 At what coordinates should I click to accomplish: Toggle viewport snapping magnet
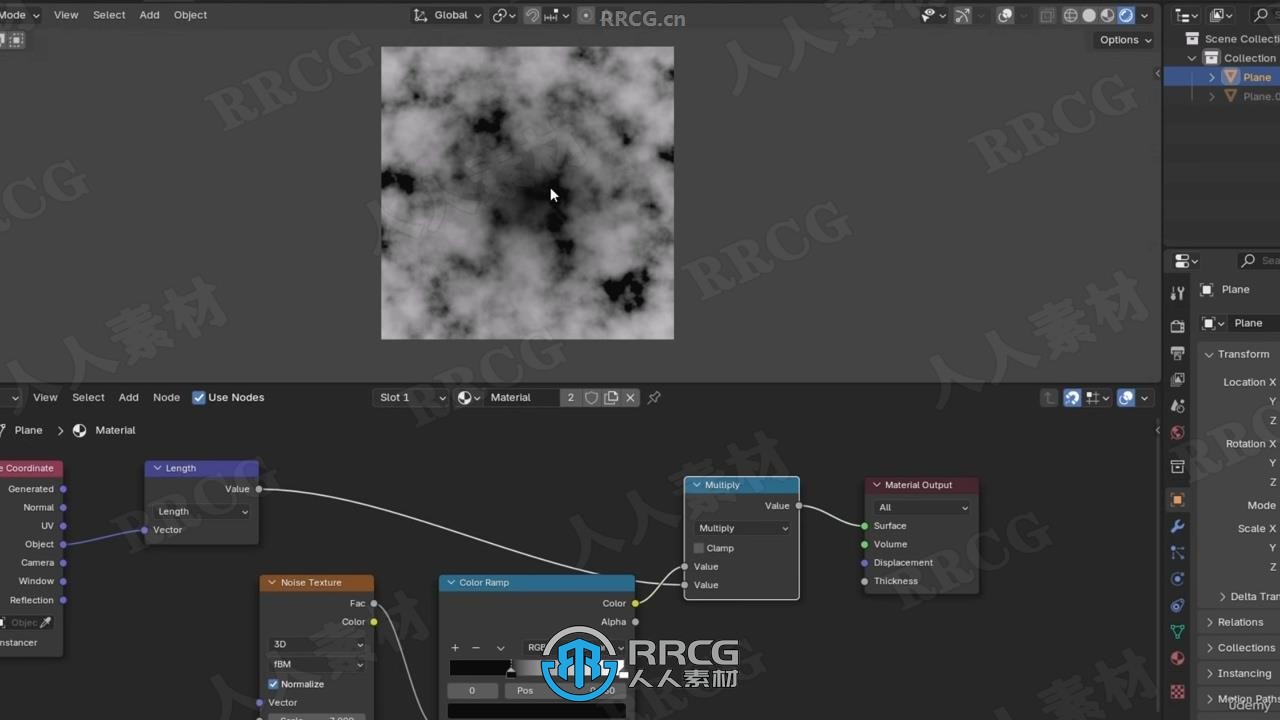(x=533, y=15)
